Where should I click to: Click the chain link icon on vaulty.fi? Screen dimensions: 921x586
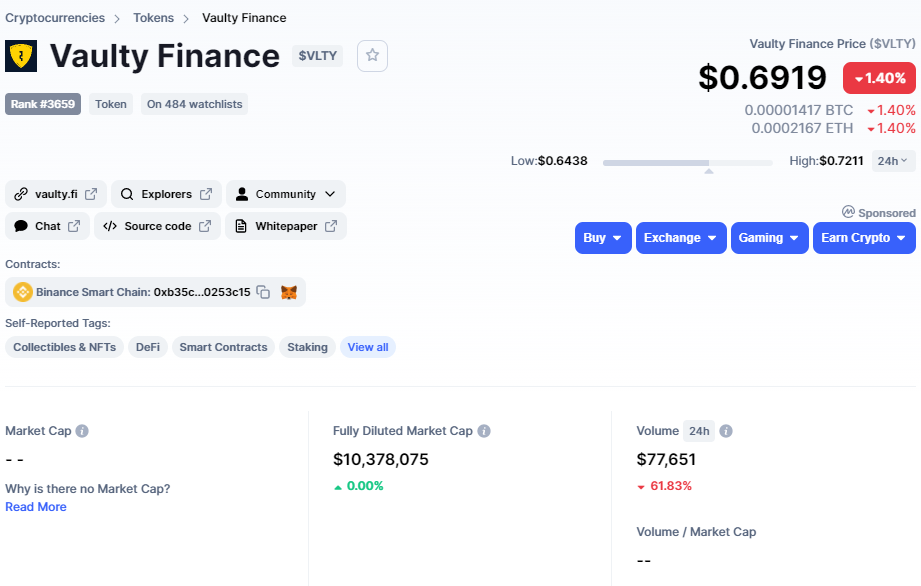21,194
